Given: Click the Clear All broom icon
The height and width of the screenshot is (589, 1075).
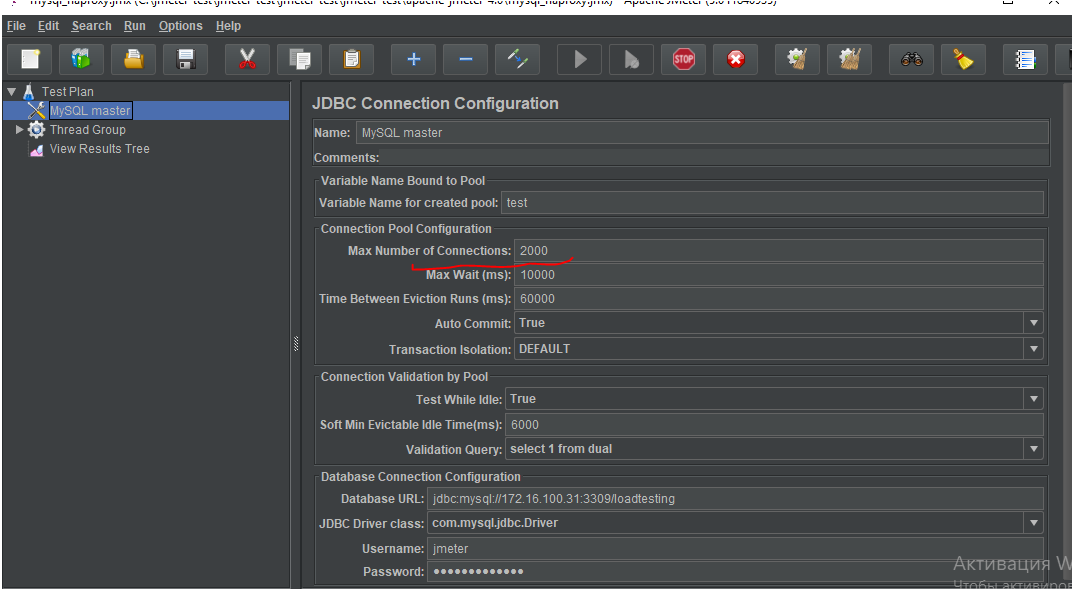Looking at the screenshot, I should [x=849, y=59].
